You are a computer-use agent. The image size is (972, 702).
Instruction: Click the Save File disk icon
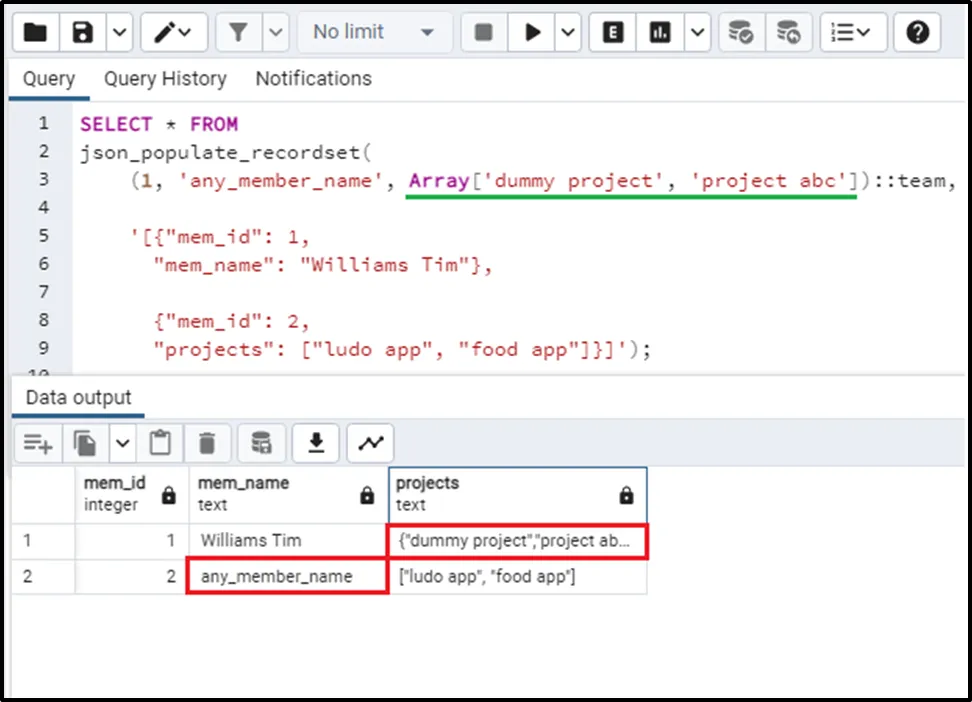pos(84,33)
